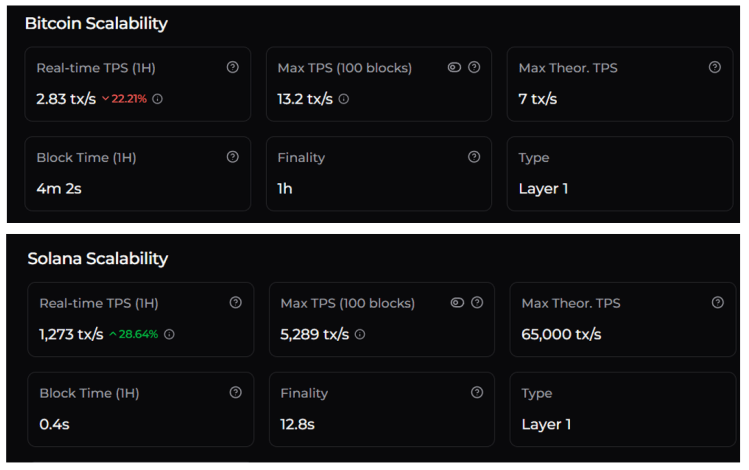Screen dimensions: 749x470
Task: Click Bitcoin's red 22.21% change indicator
Action: pyautogui.click(x=125, y=99)
